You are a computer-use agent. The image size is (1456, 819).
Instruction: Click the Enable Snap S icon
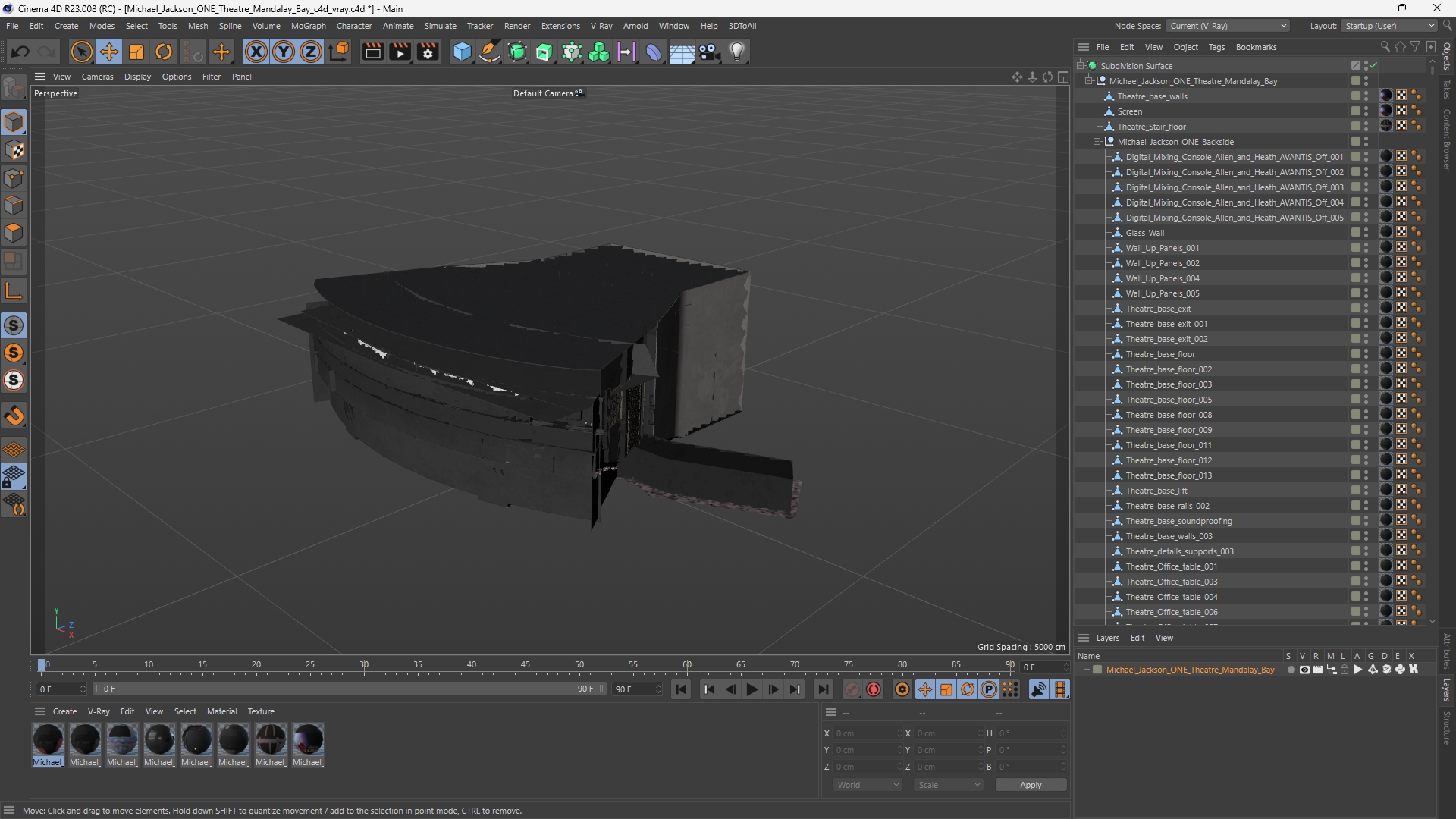click(x=14, y=325)
